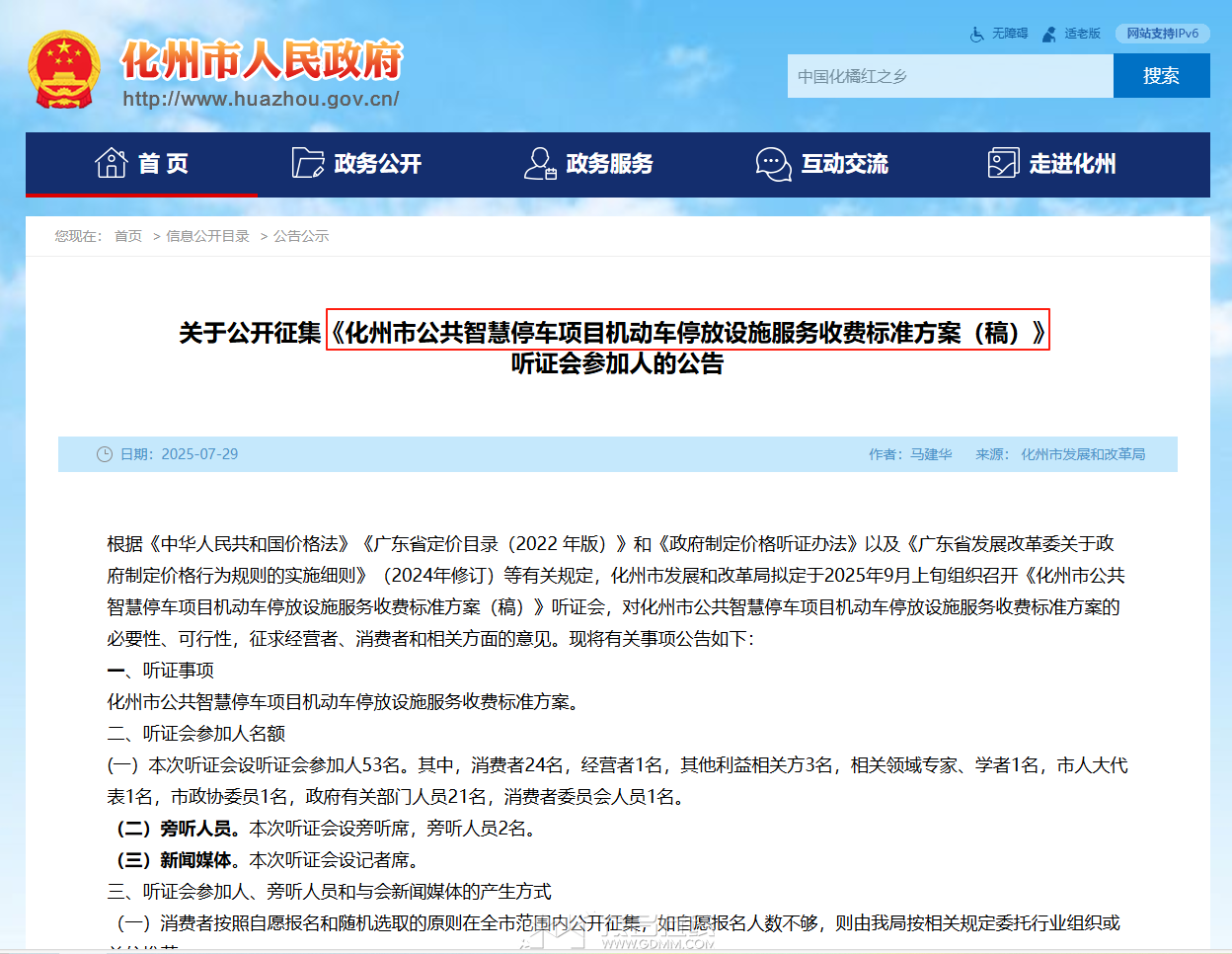Screen dimensions: 1232x954
Task: Click the announcement title second line 听证会参加人的公告
Action: 617,363
